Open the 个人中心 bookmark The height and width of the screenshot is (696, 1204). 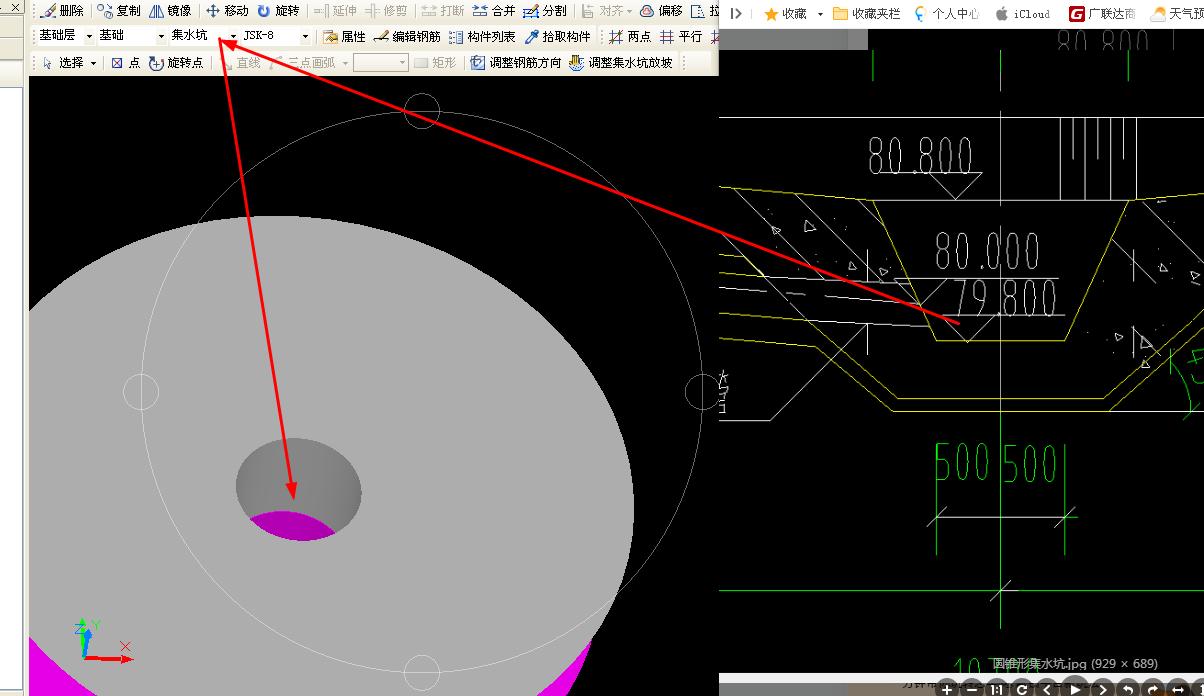click(946, 14)
